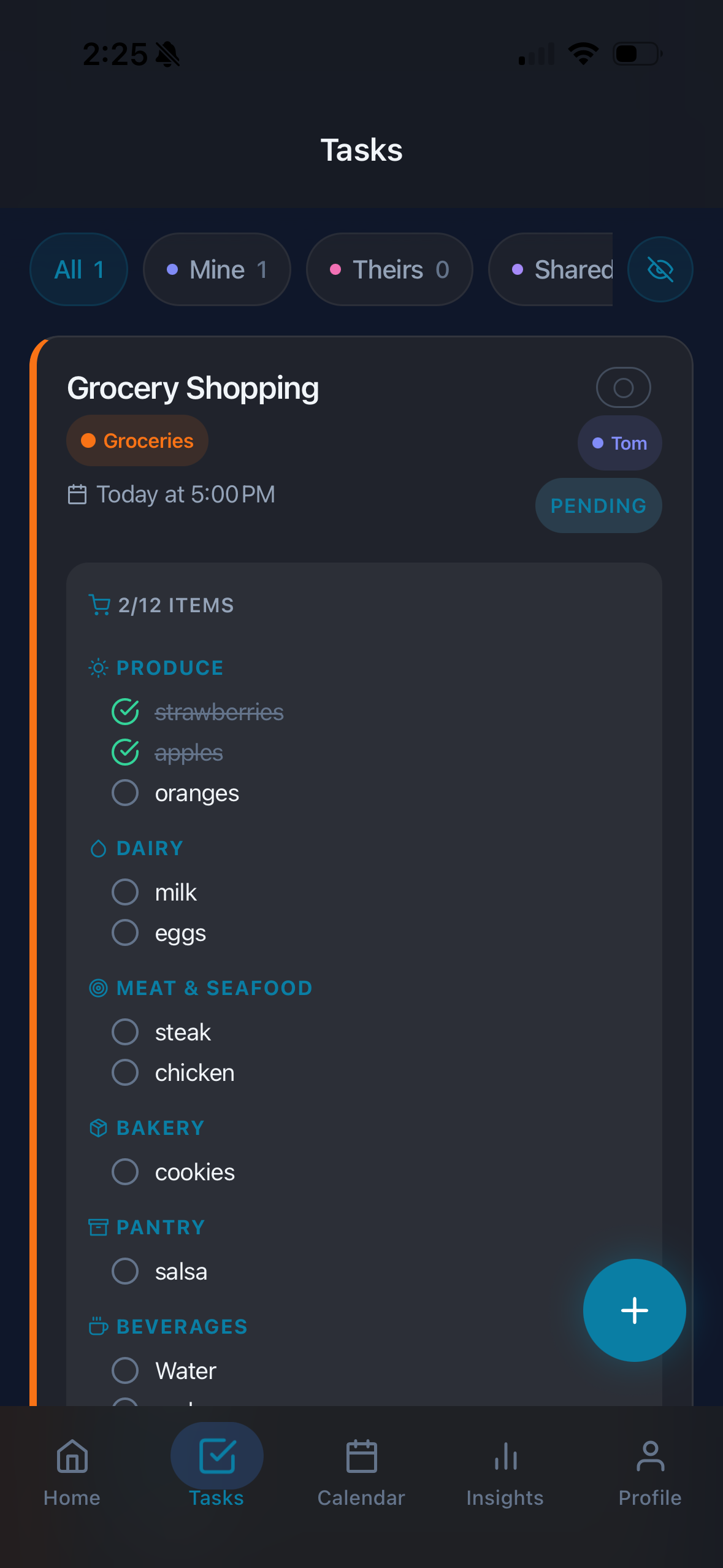
Task: Mark eggs as purchased
Action: click(125, 932)
